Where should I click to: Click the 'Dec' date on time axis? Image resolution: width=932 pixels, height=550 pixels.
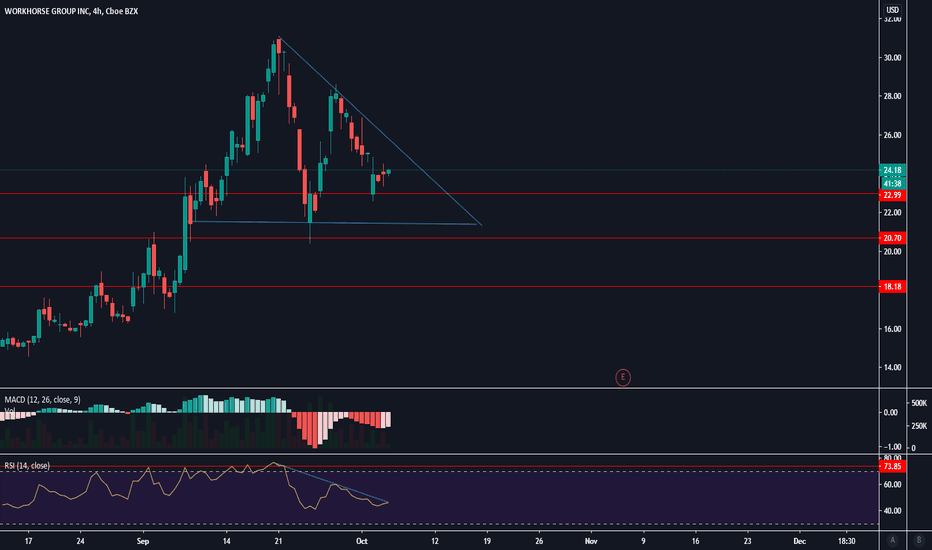pyautogui.click(x=799, y=541)
